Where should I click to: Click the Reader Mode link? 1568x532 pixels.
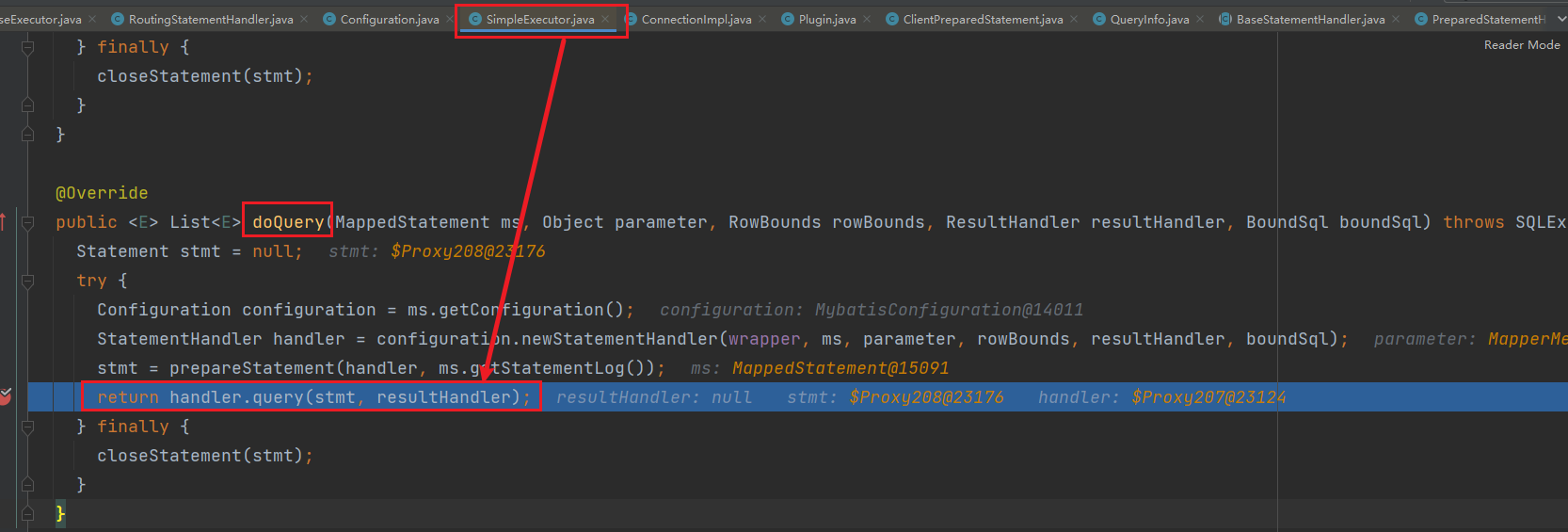[1522, 45]
